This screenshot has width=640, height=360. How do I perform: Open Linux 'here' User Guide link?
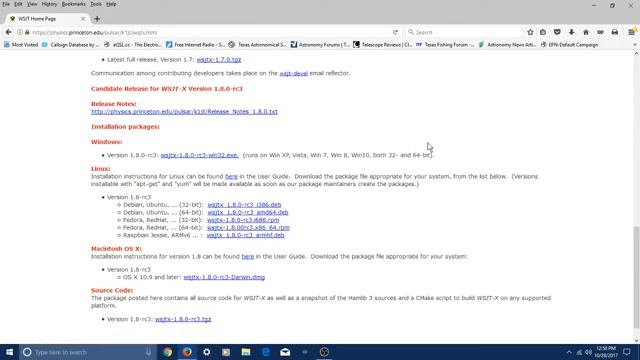(231, 176)
